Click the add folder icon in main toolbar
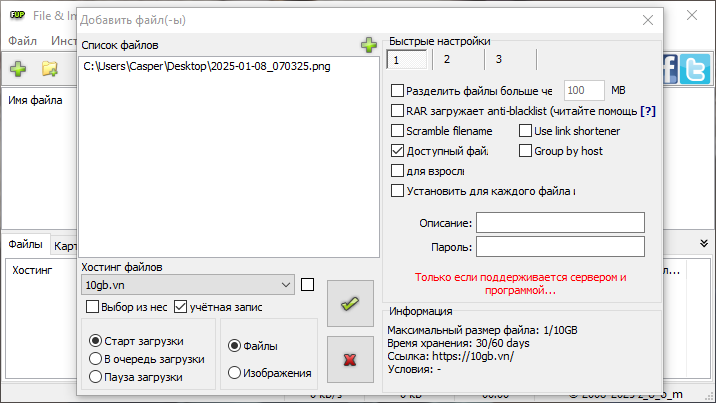This screenshot has height=403, width=716. (50, 69)
